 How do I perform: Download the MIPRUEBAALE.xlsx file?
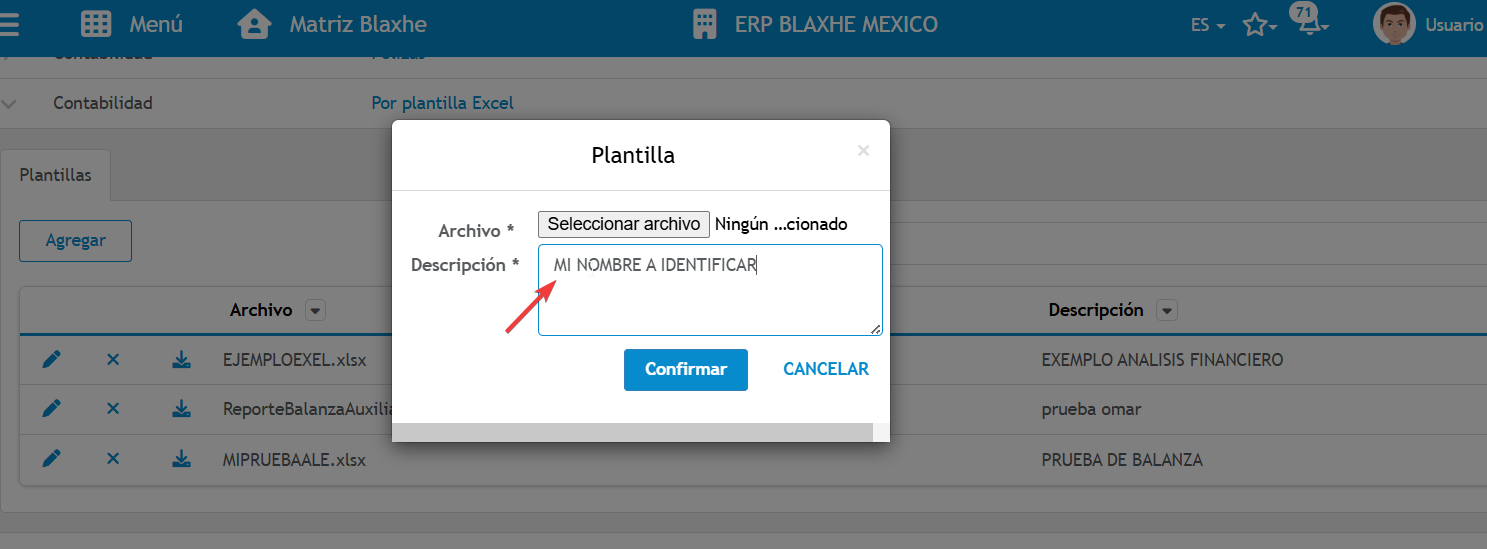[x=181, y=459]
